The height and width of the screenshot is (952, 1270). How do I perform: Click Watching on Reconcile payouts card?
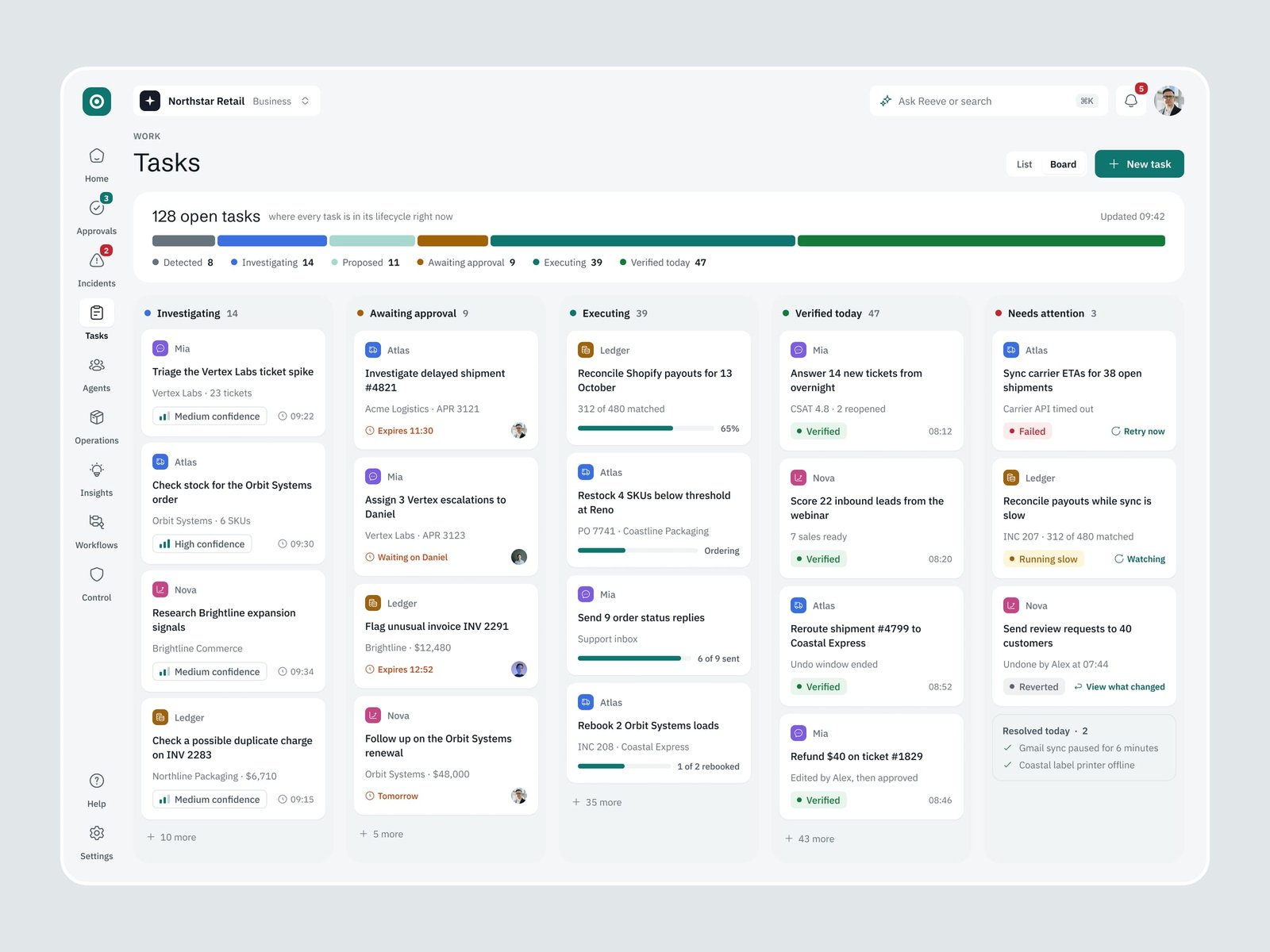coord(1140,559)
